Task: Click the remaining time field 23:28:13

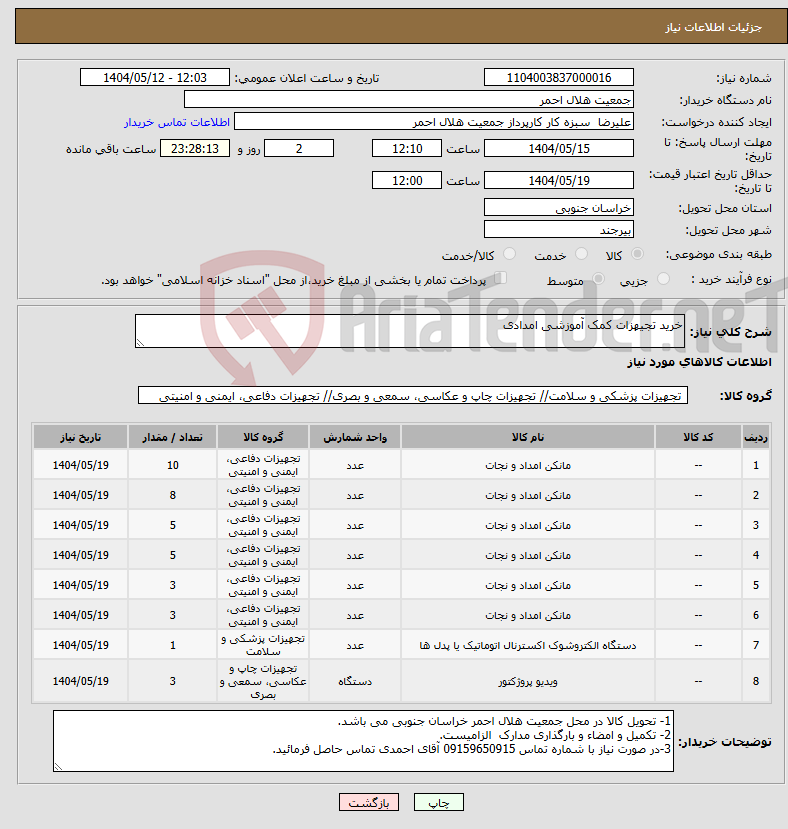Action: click(x=195, y=149)
